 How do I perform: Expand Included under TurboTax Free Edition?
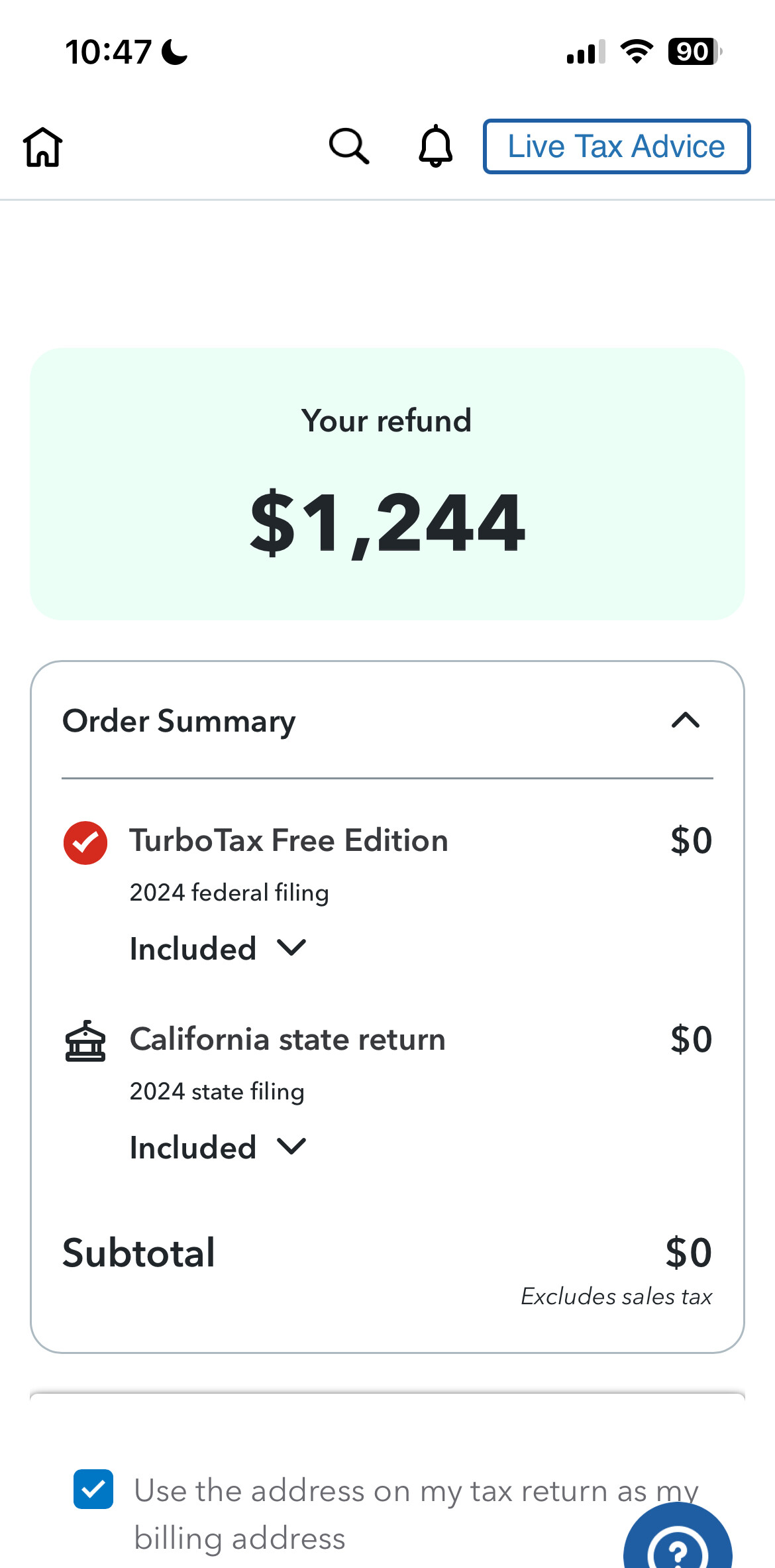[x=218, y=948]
